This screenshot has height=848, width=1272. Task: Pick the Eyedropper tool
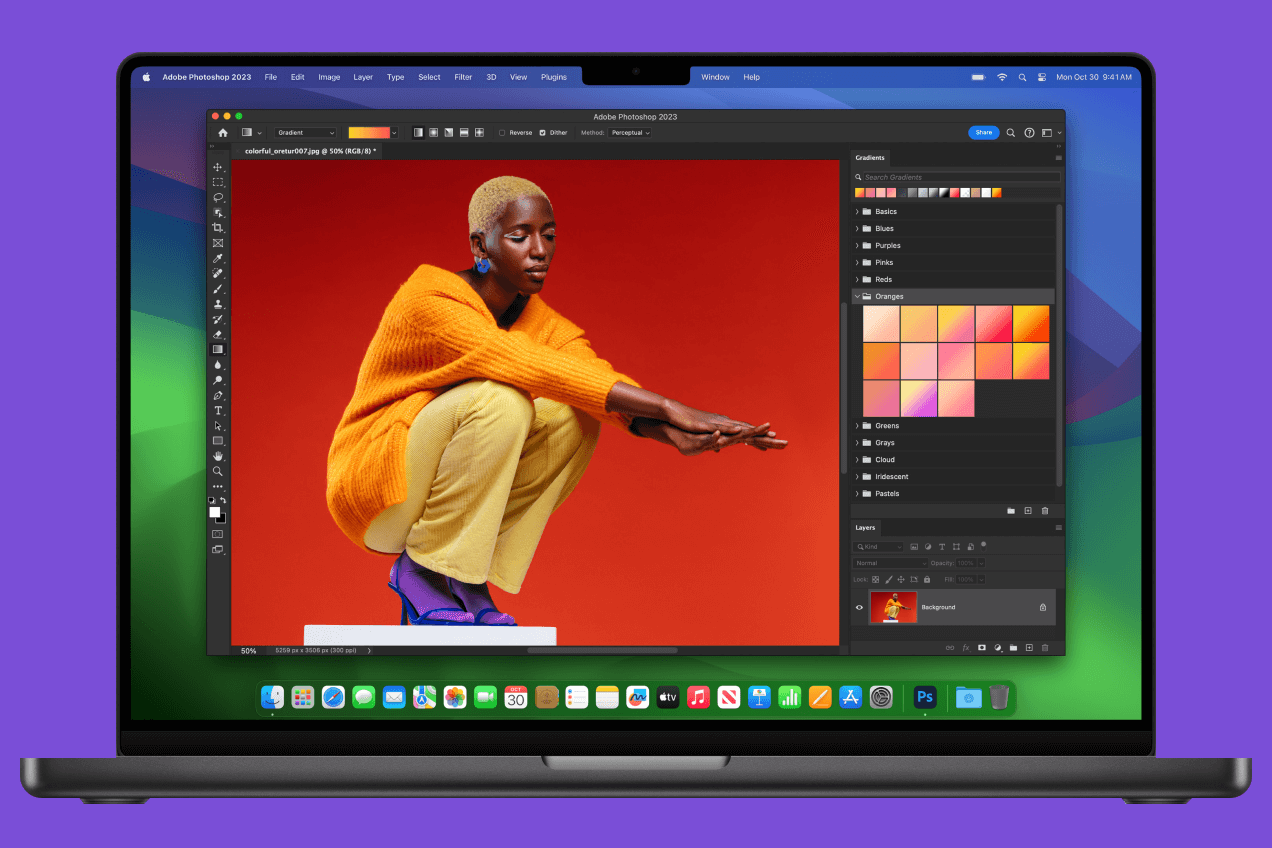click(217, 259)
